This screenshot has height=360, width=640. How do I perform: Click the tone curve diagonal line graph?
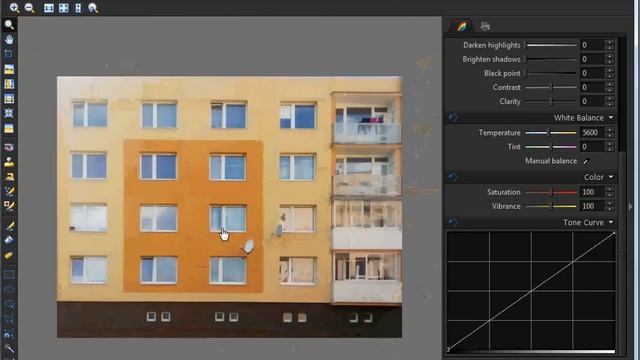tap(531, 291)
